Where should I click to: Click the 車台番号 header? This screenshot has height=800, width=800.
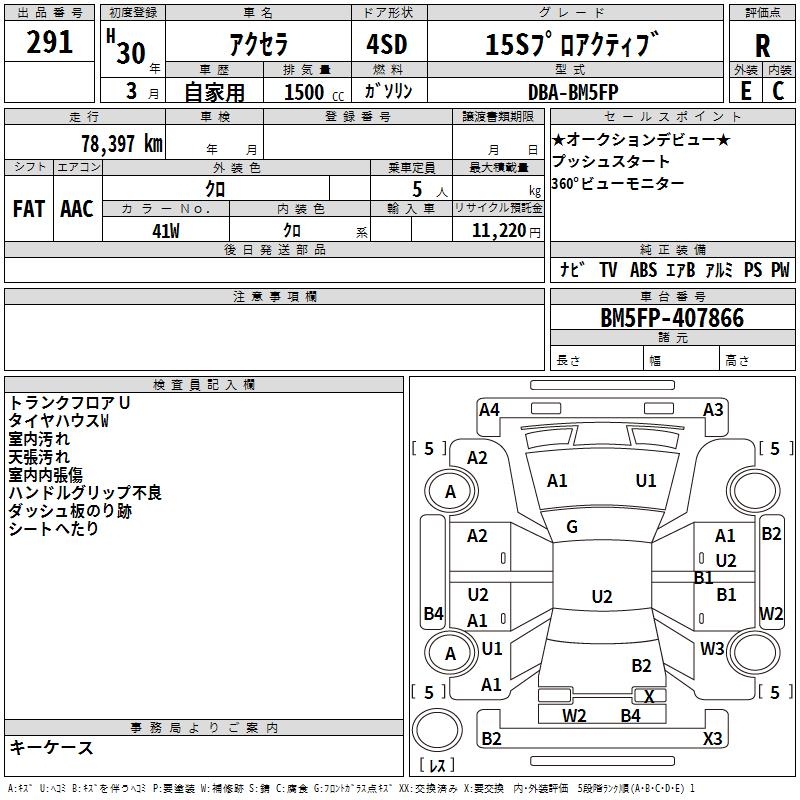point(672,296)
